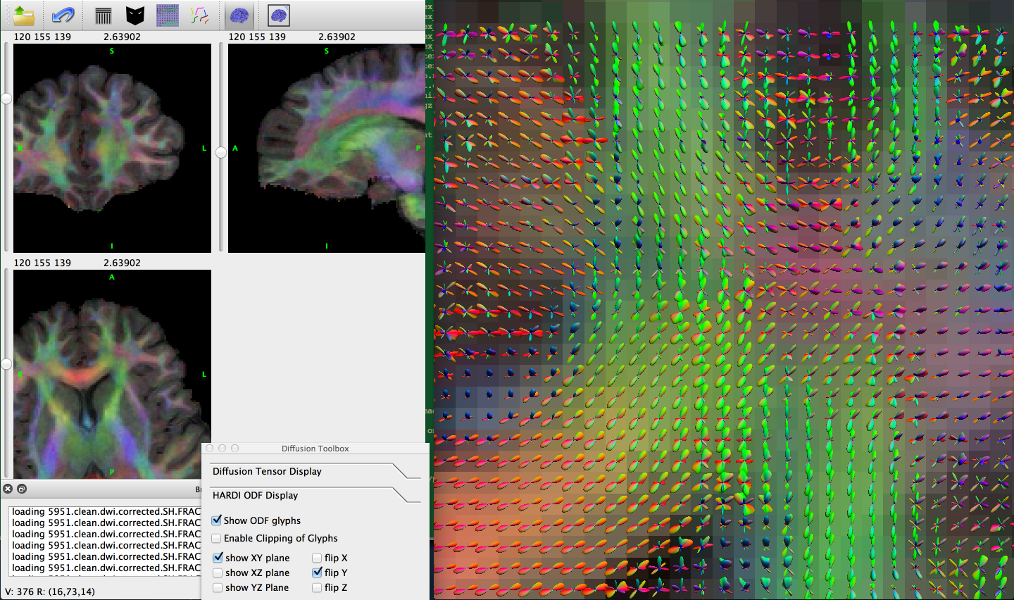The height and width of the screenshot is (600, 1014).
Task: Float the log dock panel
Action: coord(22,489)
